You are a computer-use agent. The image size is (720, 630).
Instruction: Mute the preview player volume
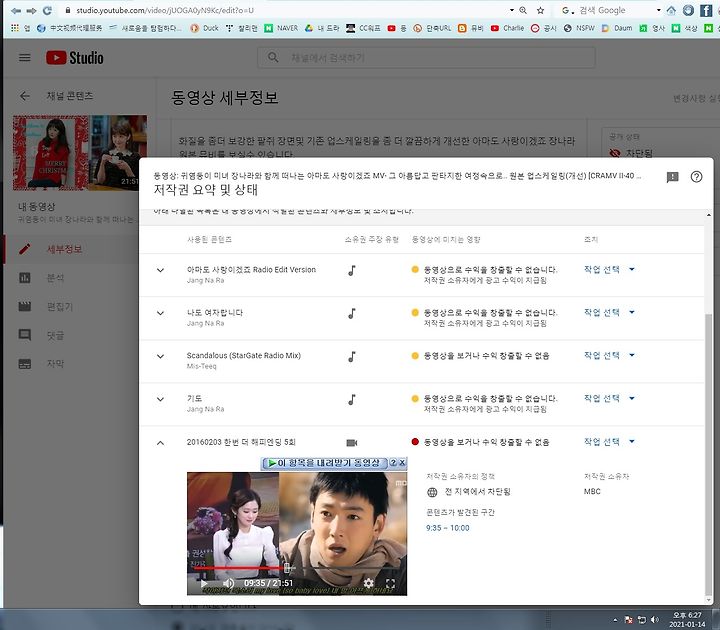click(228, 583)
